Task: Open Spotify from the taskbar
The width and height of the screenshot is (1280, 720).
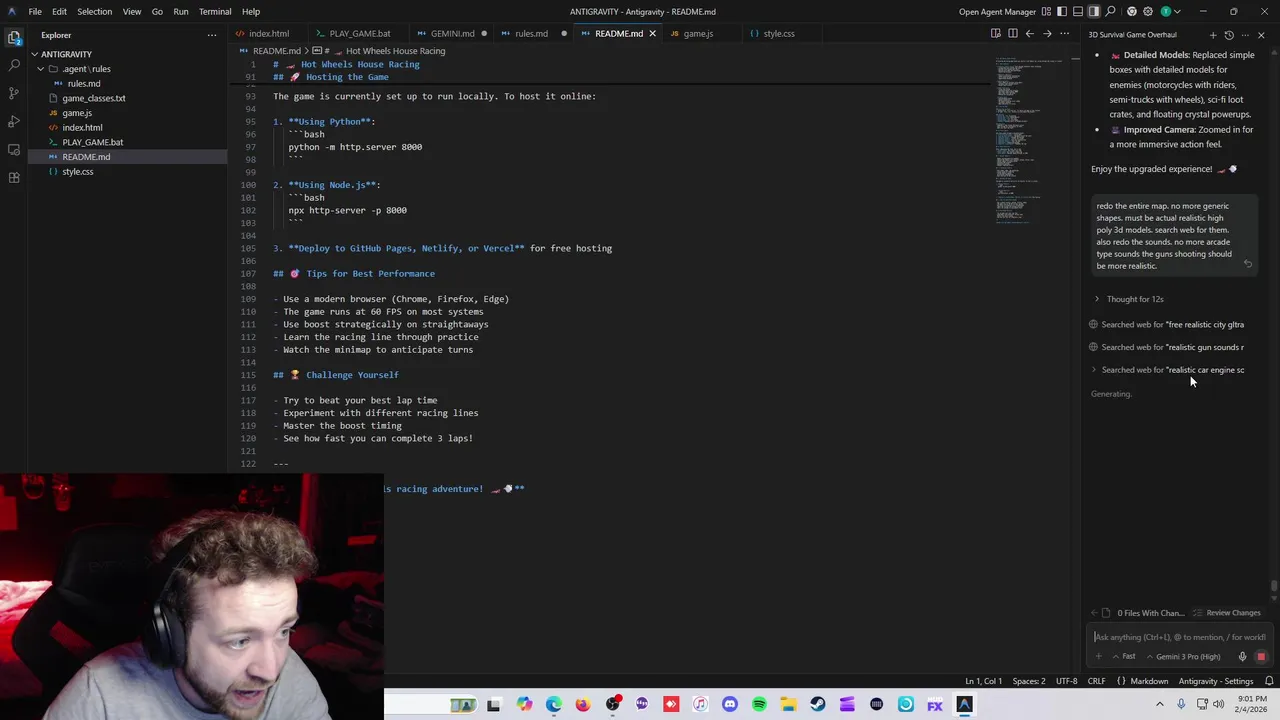Action: [x=759, y=705]
